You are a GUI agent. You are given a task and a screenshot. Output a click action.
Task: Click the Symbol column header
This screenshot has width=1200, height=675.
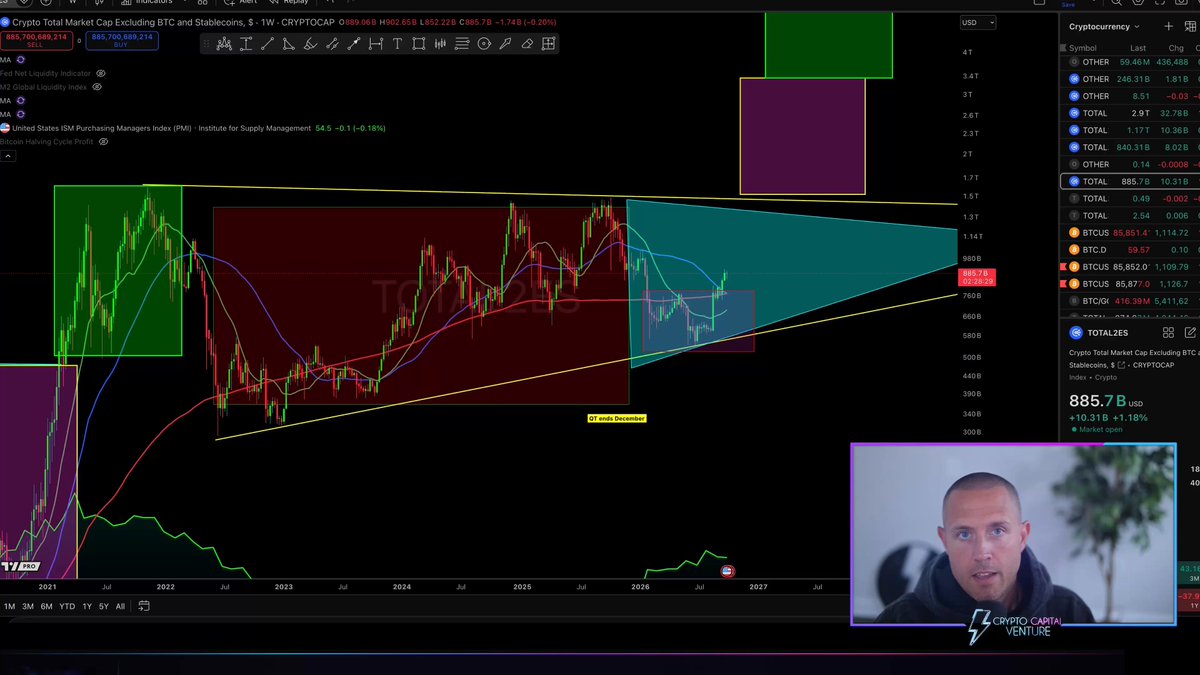coord(1083,47)
